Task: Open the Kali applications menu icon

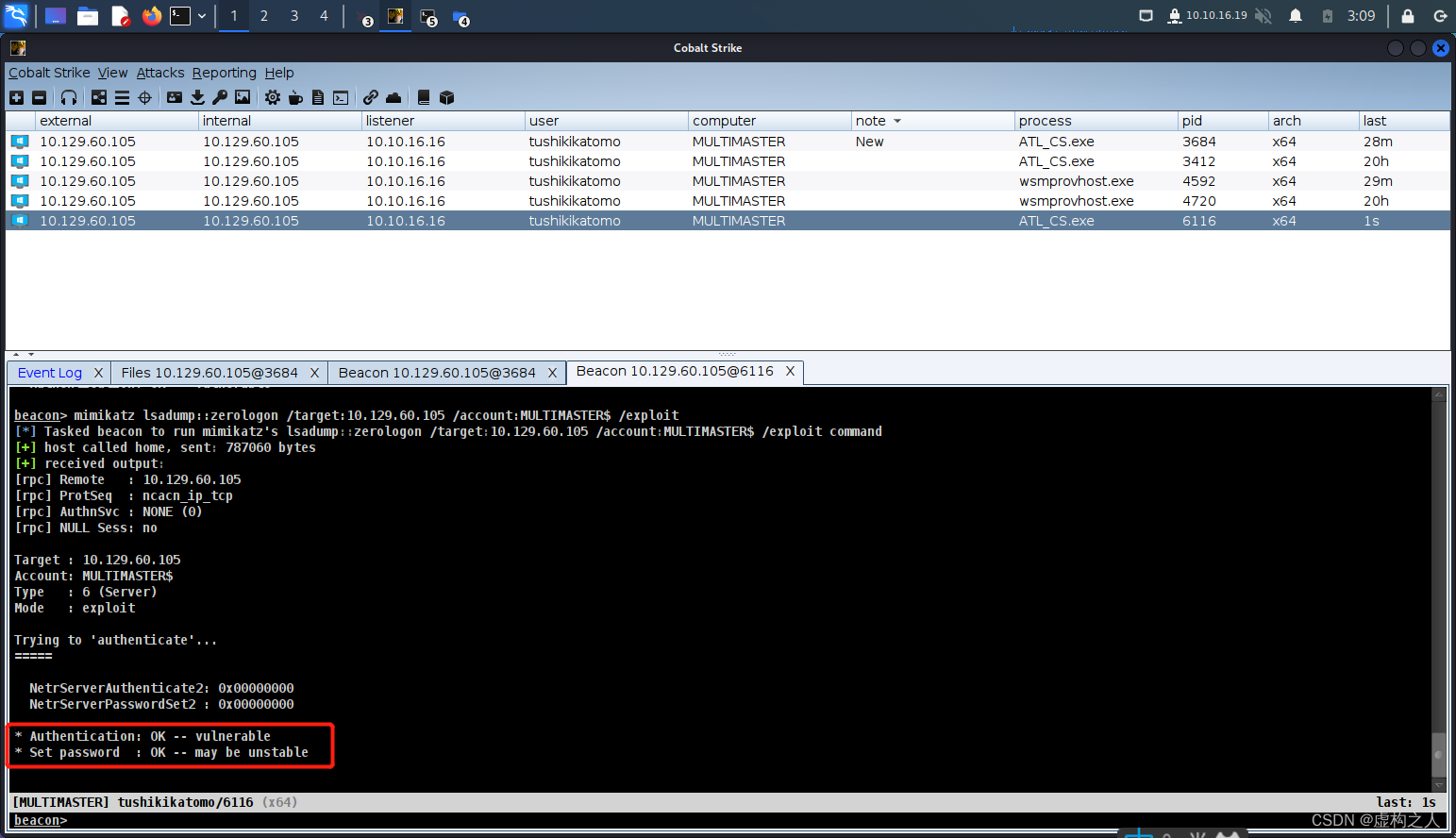Action: tap(16, 15)
